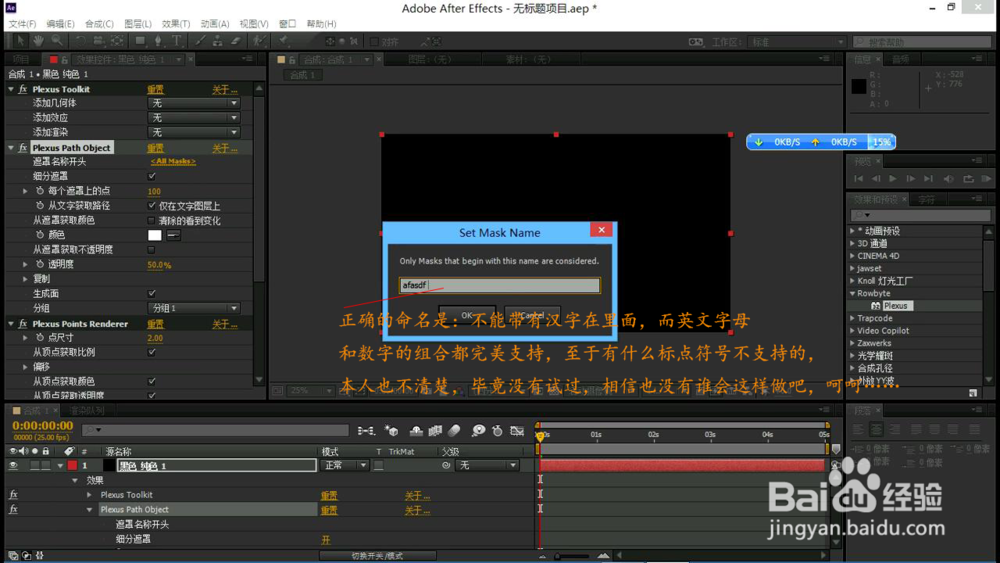Toggle the Shy layers icon in timeline
The image size is (1000, 563).
(416, 431)
